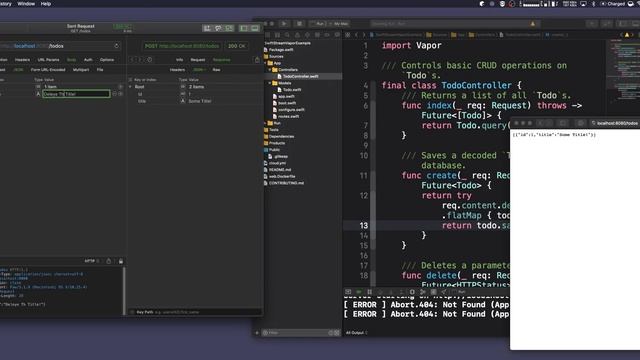Click the 200 OK status badge
Screen dimensions: 640x360
pyautogui.click(x=237, y=46)
